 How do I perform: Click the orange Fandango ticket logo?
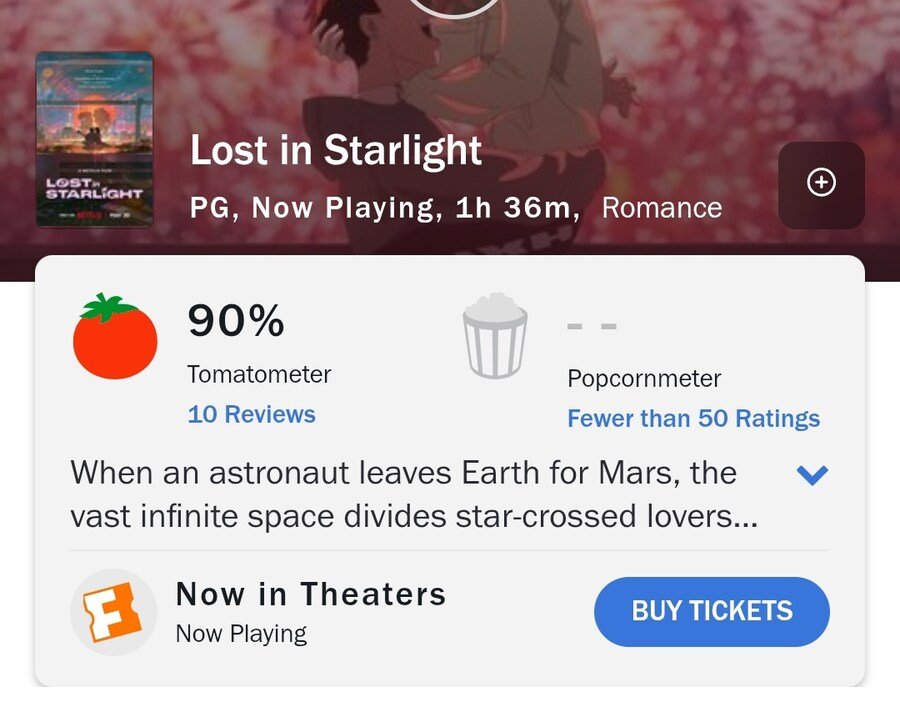tap(113, 612)
